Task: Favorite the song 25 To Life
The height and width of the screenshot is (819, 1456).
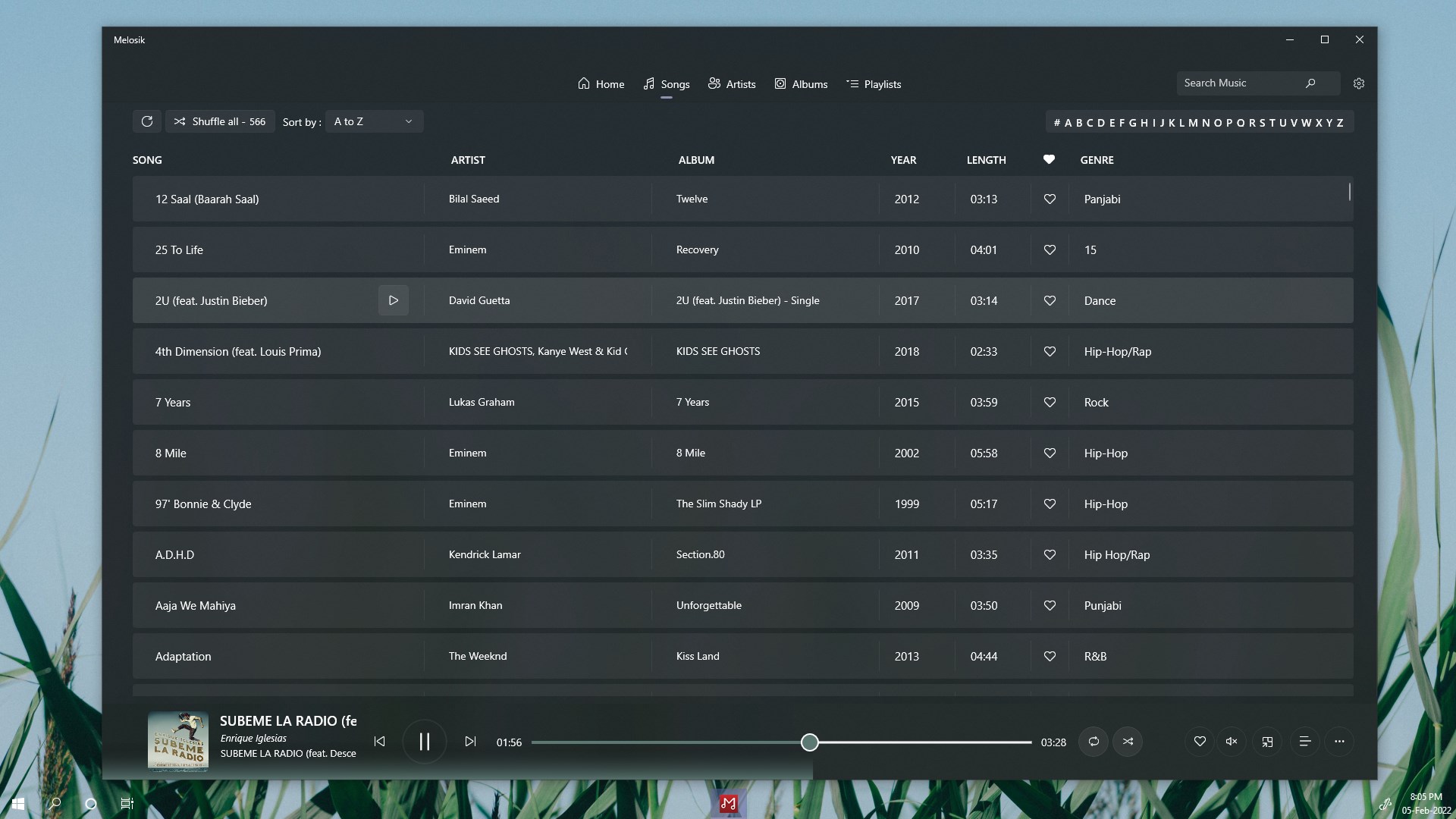Action: click(x=1050, y=249)
